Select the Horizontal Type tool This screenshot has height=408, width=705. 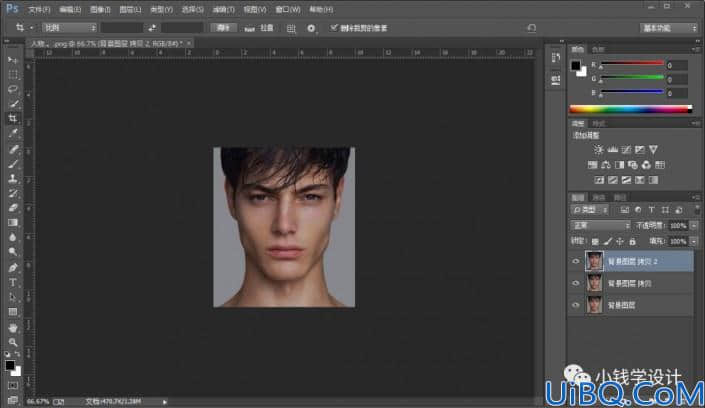tap(13, 282)
